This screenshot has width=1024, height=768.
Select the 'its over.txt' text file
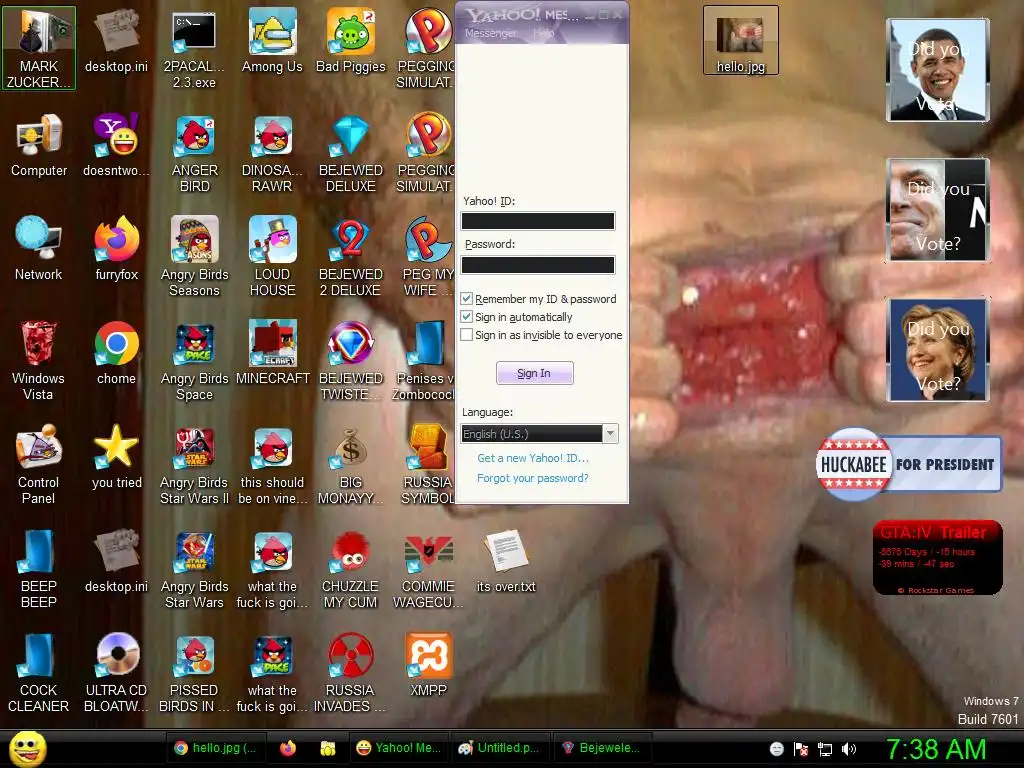506,561
